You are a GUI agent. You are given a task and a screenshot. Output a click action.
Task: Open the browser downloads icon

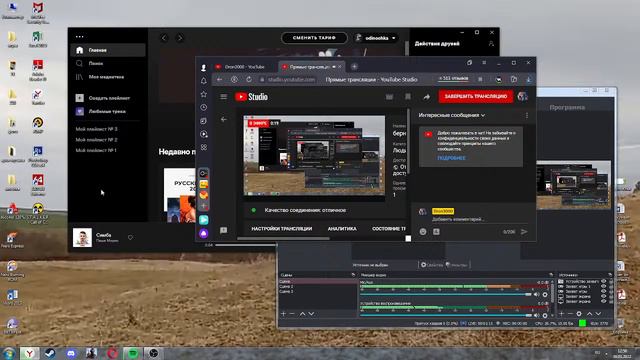coord(529,80)
